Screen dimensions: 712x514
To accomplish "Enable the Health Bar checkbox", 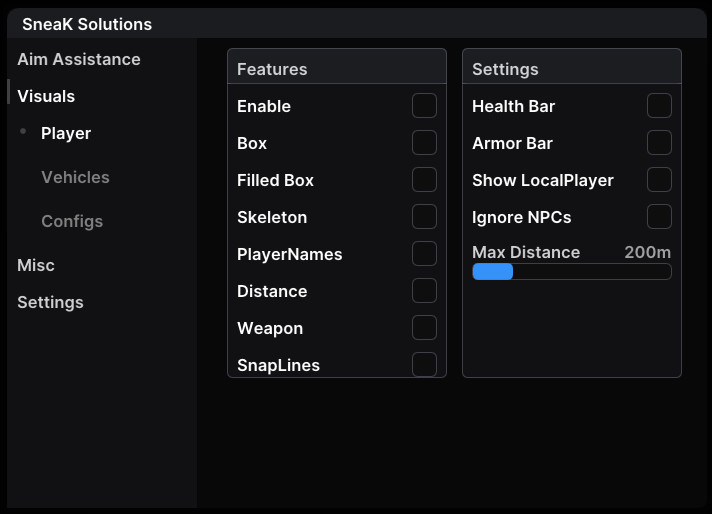I will 659,106.
